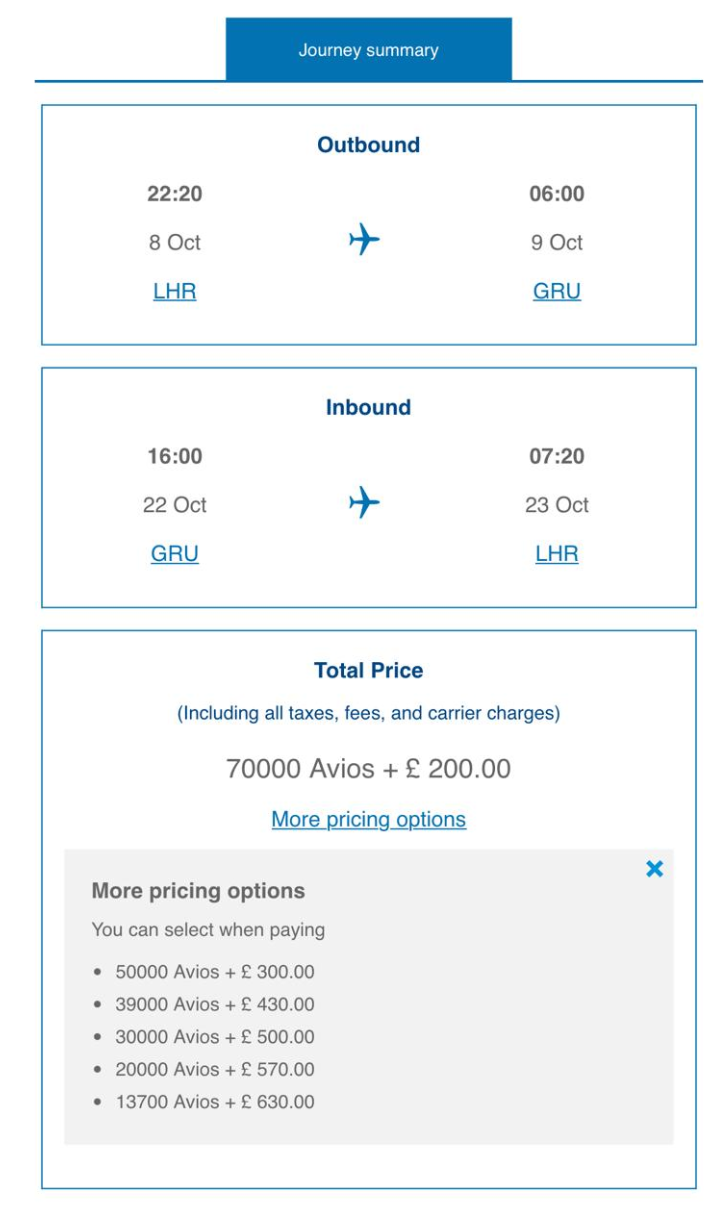The width and height of the screenshot is (724, 1218).
Task: Click the Inbound section heading
Action: click(368, 408)
